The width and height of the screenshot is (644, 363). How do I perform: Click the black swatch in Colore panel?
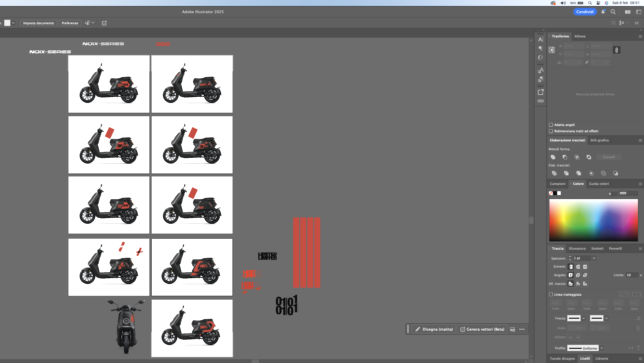coord(555,193)
